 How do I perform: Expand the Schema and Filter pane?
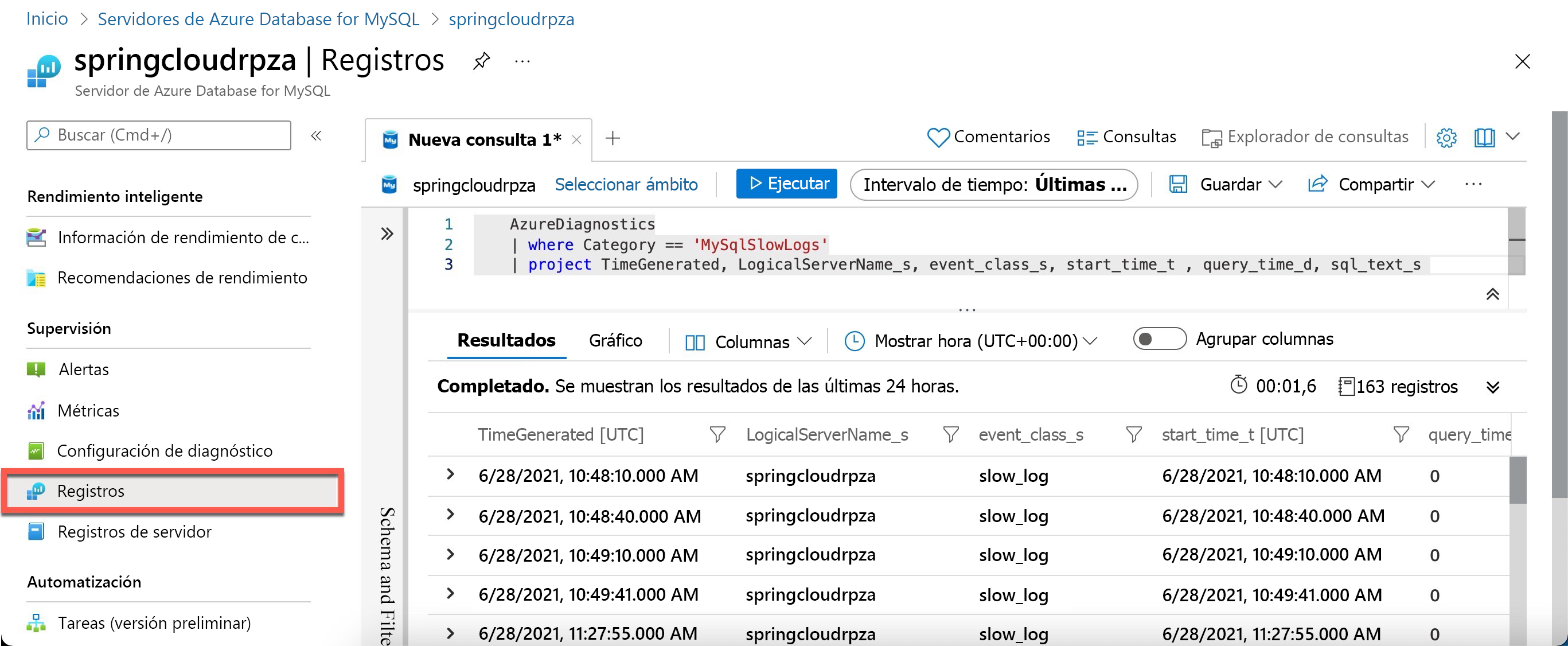(387, 234)
